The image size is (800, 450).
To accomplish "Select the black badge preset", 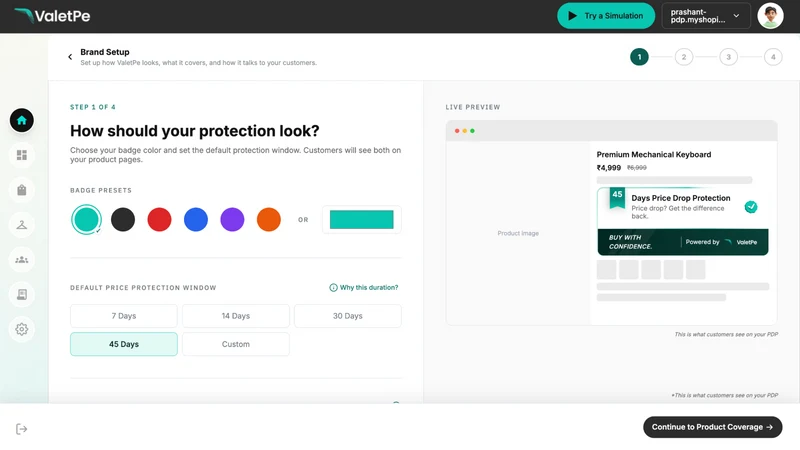I will point(123,219).
